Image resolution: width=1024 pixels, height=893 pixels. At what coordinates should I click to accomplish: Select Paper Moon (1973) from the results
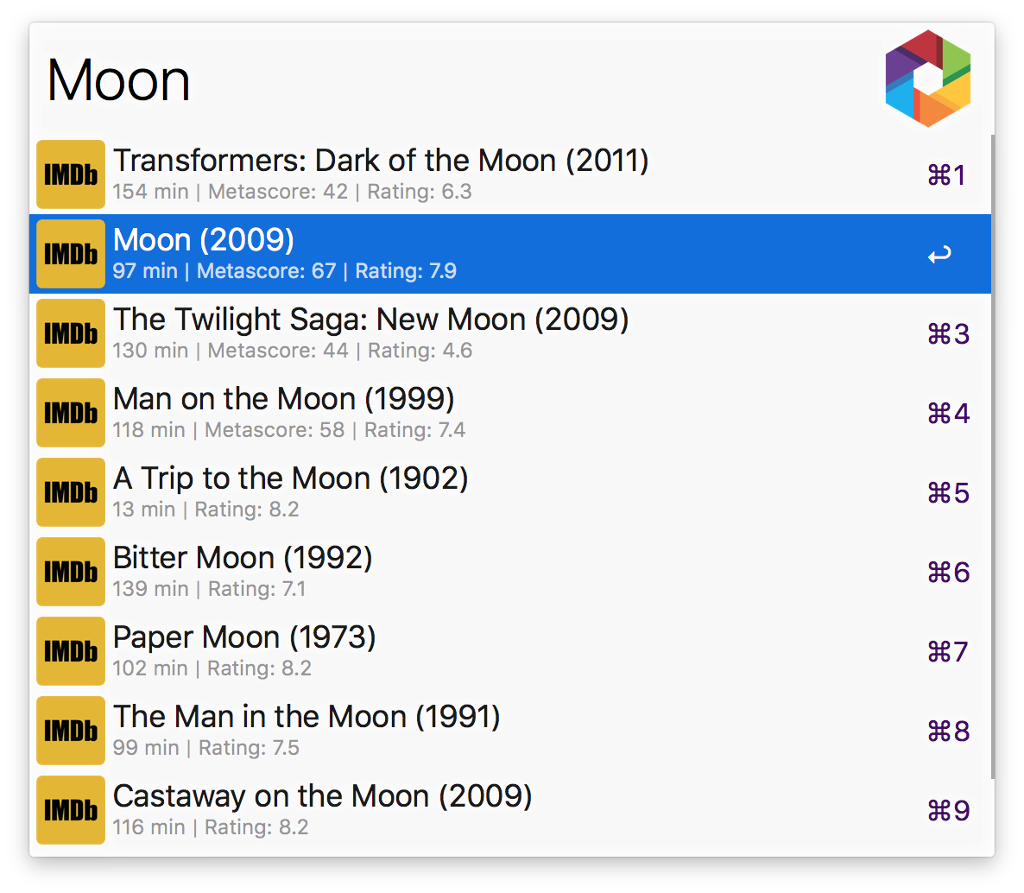[x=244, y=638]
